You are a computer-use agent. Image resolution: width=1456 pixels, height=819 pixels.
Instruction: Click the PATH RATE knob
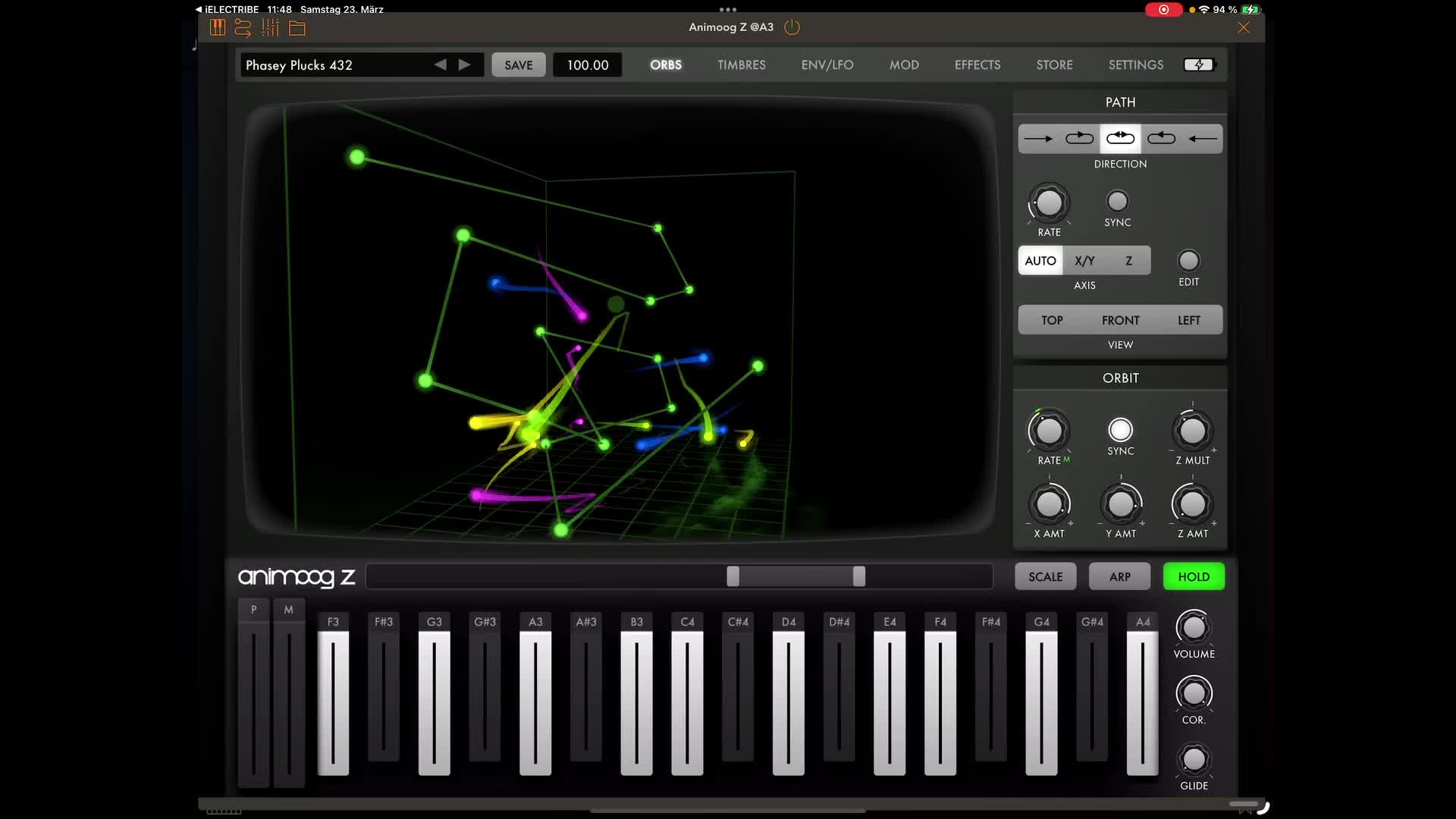[x=1049, y=203]
